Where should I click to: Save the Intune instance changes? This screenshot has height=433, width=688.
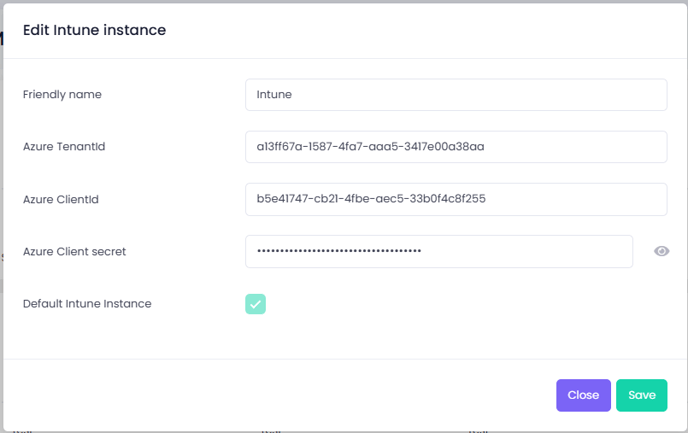641,395
